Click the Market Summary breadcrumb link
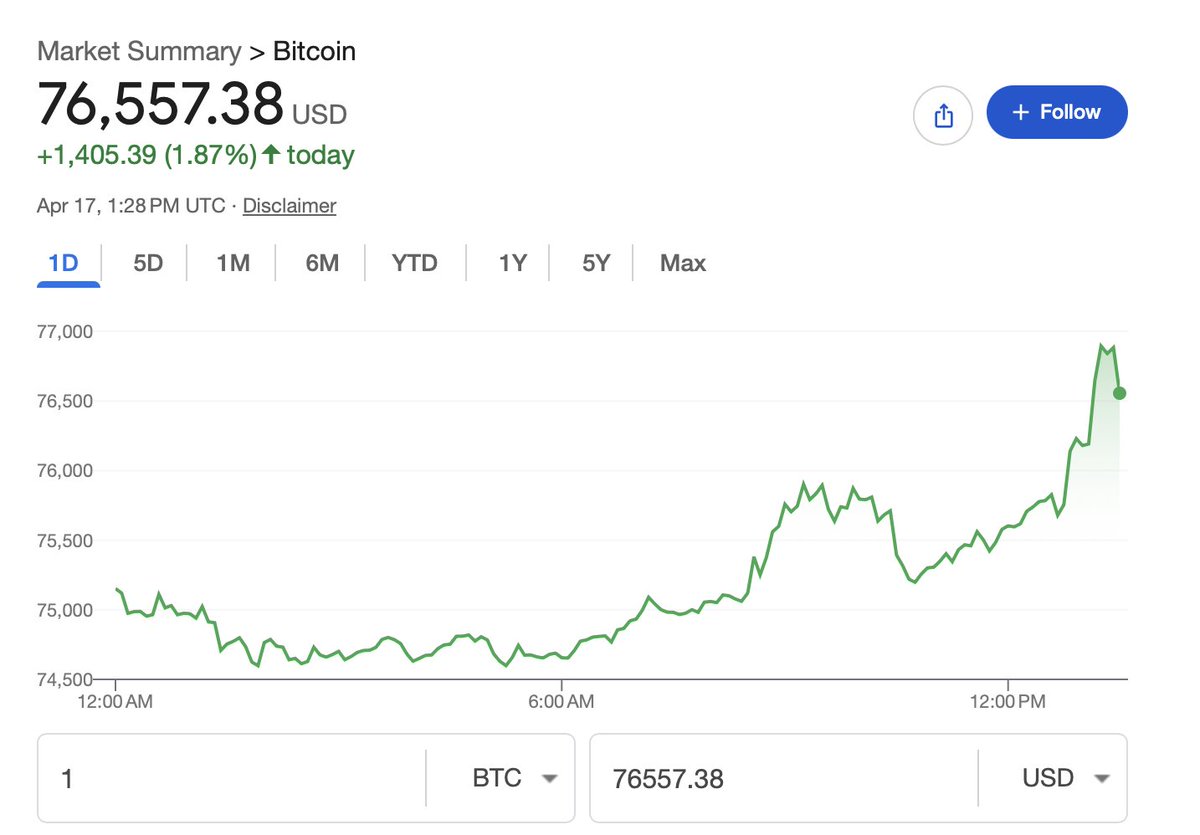The width and height of the screenshot is (1200, 835). coord(139,51)
